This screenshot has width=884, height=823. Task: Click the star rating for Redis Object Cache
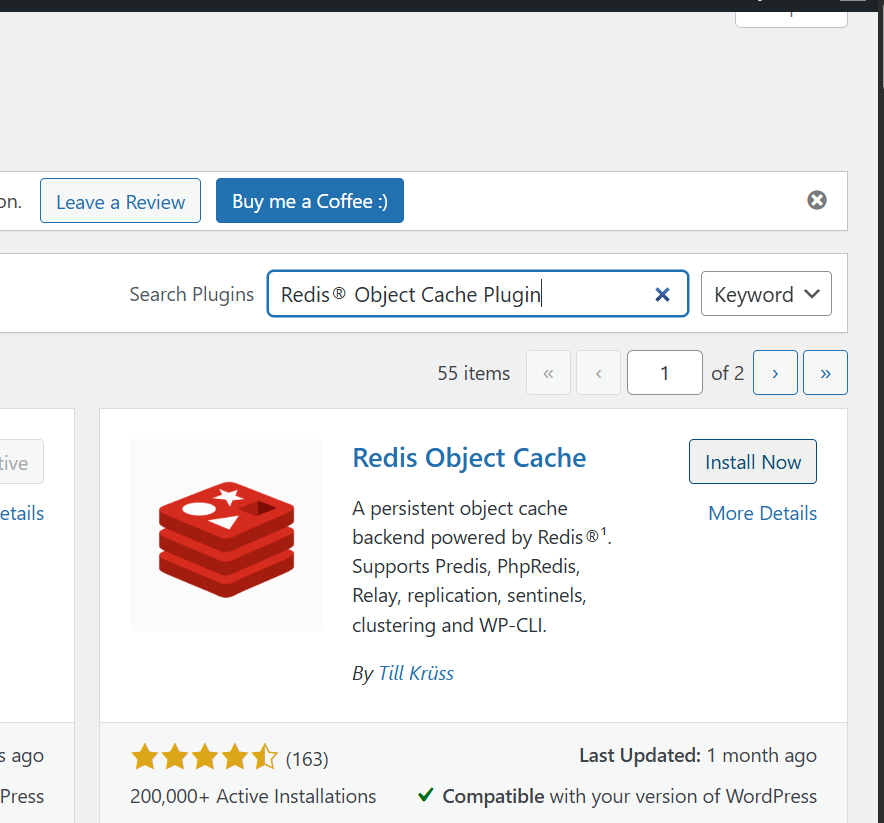[x=204, y=756]
